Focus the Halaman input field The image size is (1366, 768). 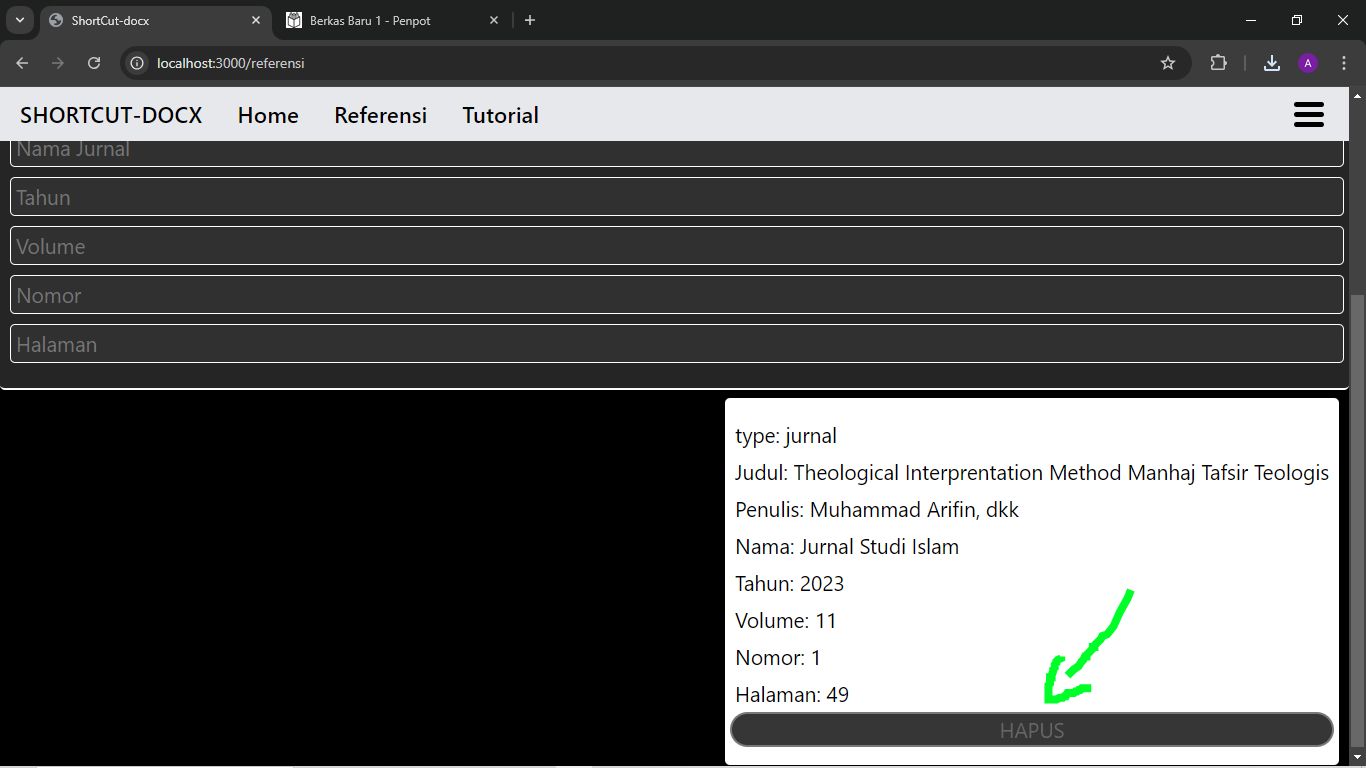tap(677, 344)
